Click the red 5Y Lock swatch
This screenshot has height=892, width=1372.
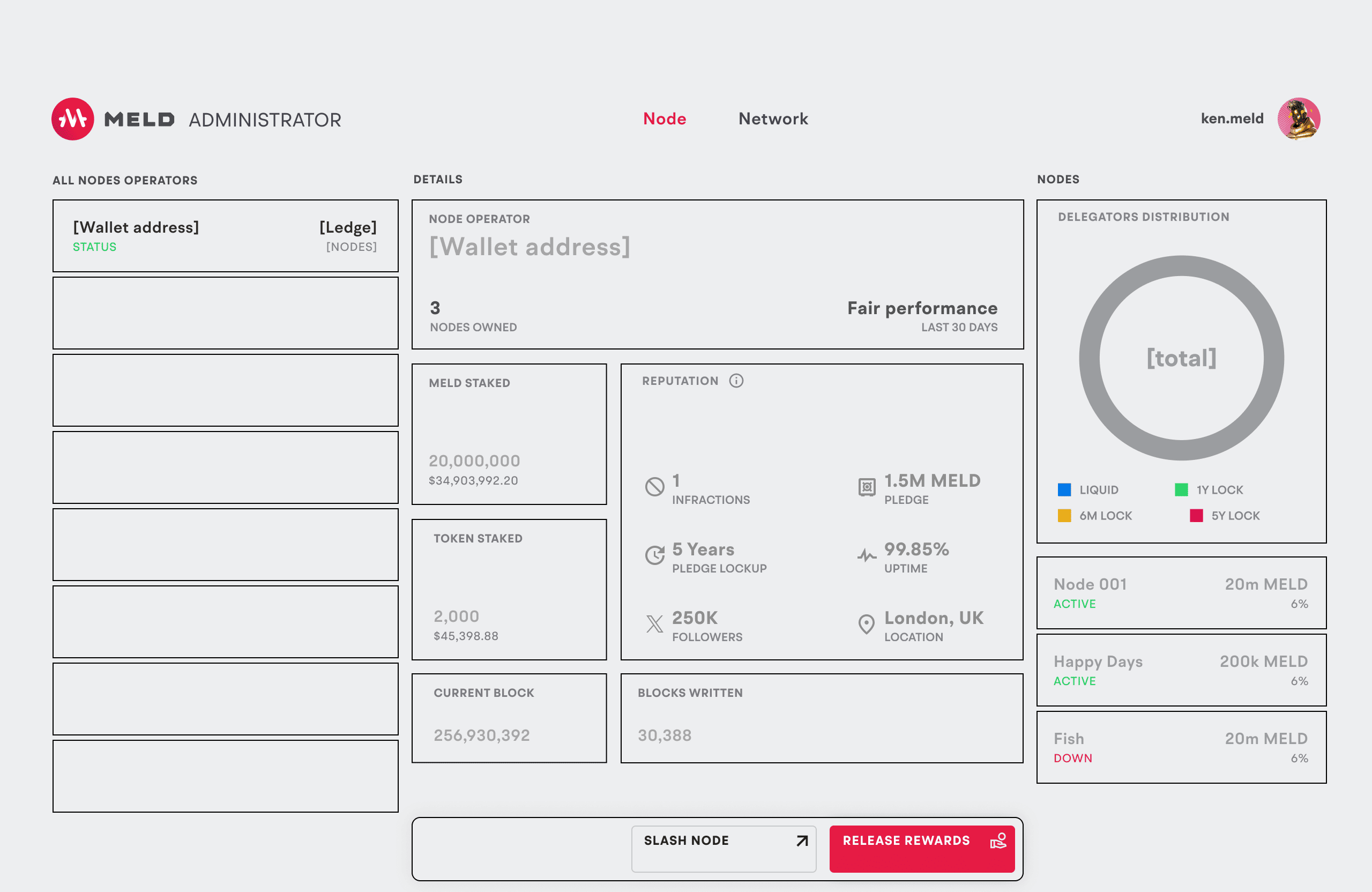tap(1196, 516)
